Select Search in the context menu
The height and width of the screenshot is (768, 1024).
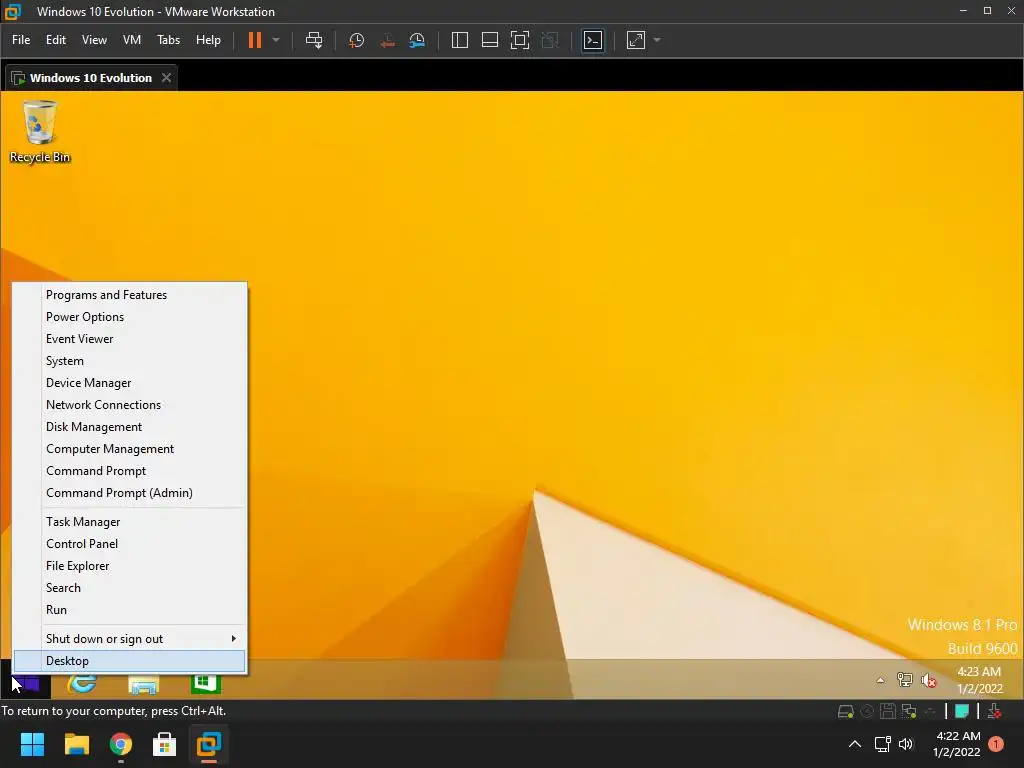[x=129, y=588]
